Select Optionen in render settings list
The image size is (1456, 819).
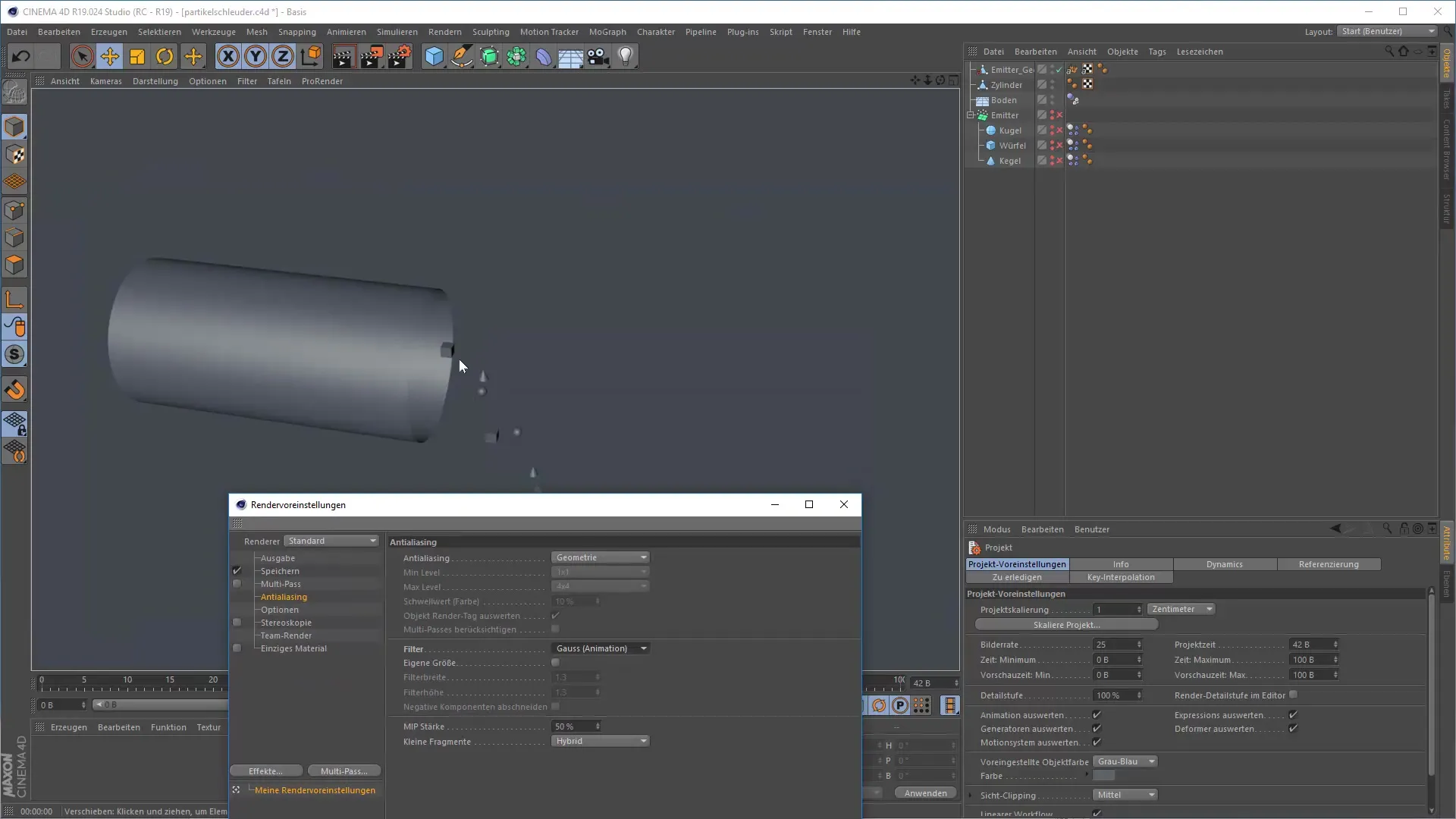click(x=279, y=610)
